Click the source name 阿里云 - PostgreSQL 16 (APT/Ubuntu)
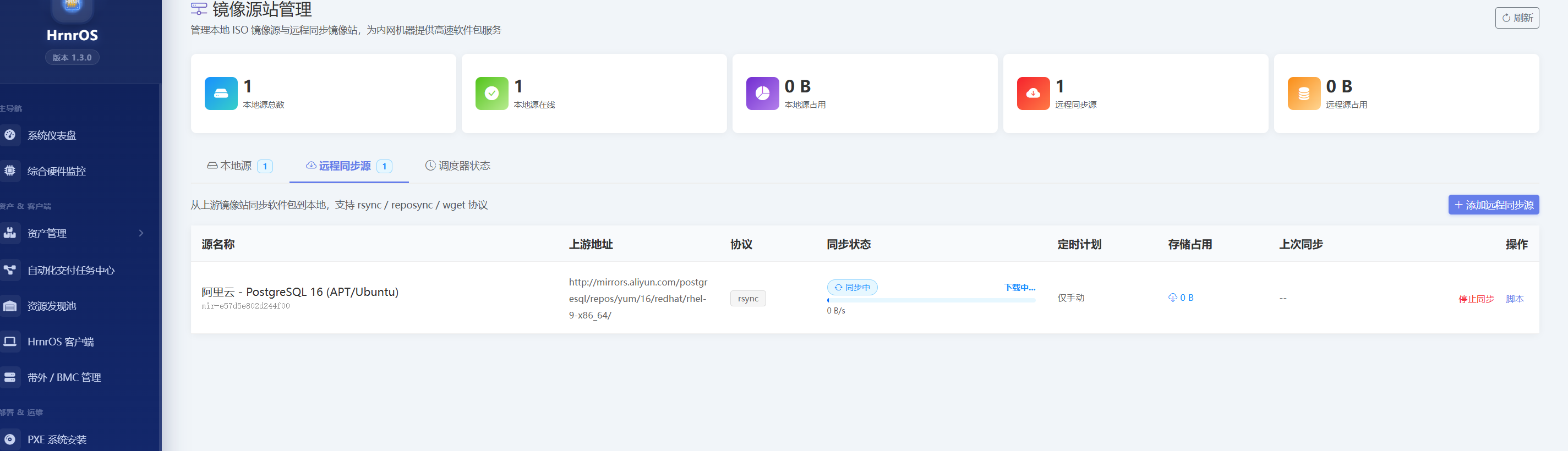 (x=300, y=291)
